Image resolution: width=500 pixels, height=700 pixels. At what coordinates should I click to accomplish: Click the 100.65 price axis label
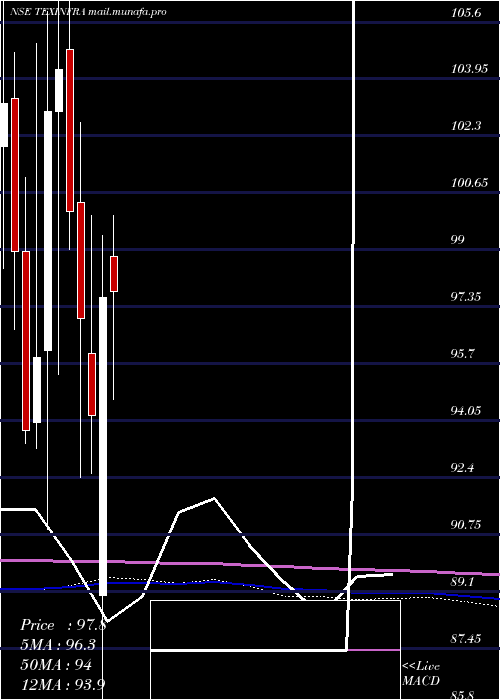469,183
